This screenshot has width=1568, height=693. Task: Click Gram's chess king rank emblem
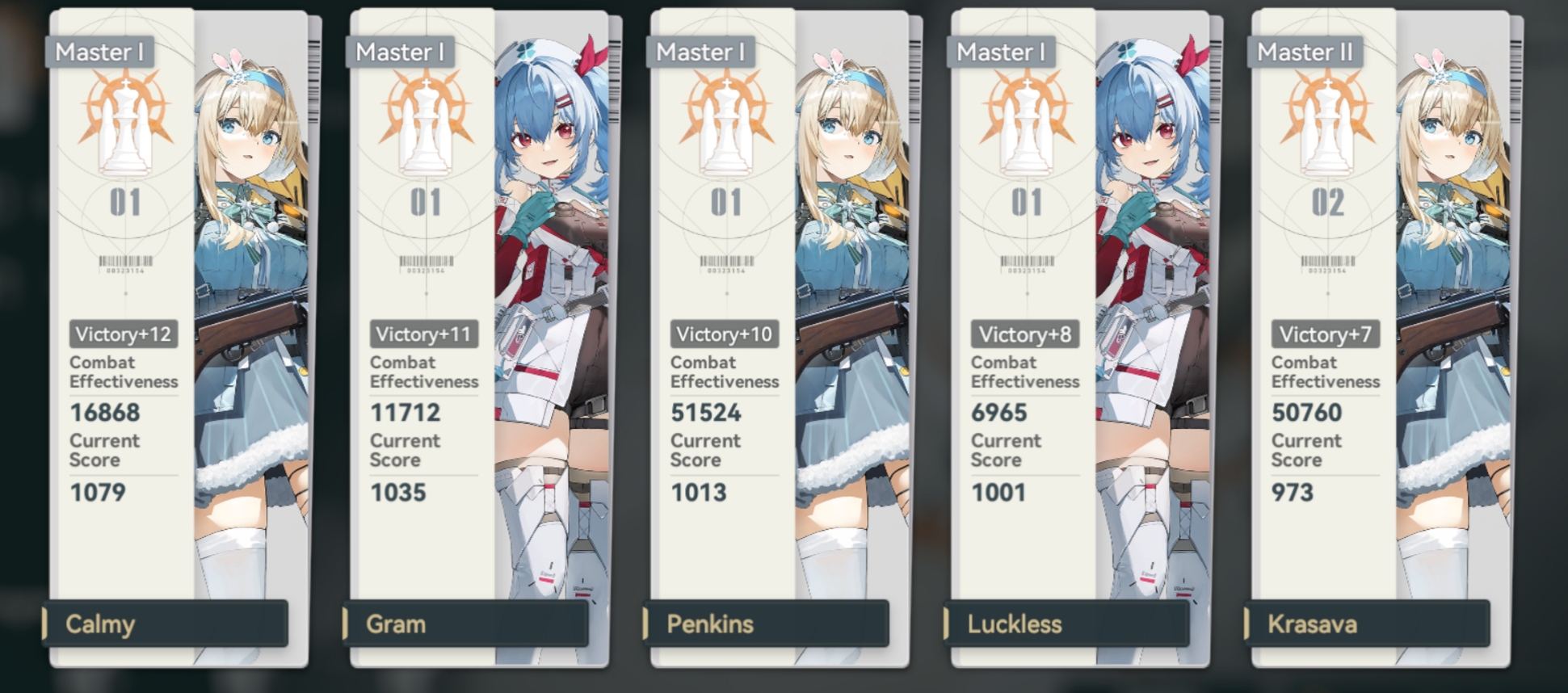pyautogui.click(x=426, y=123)
